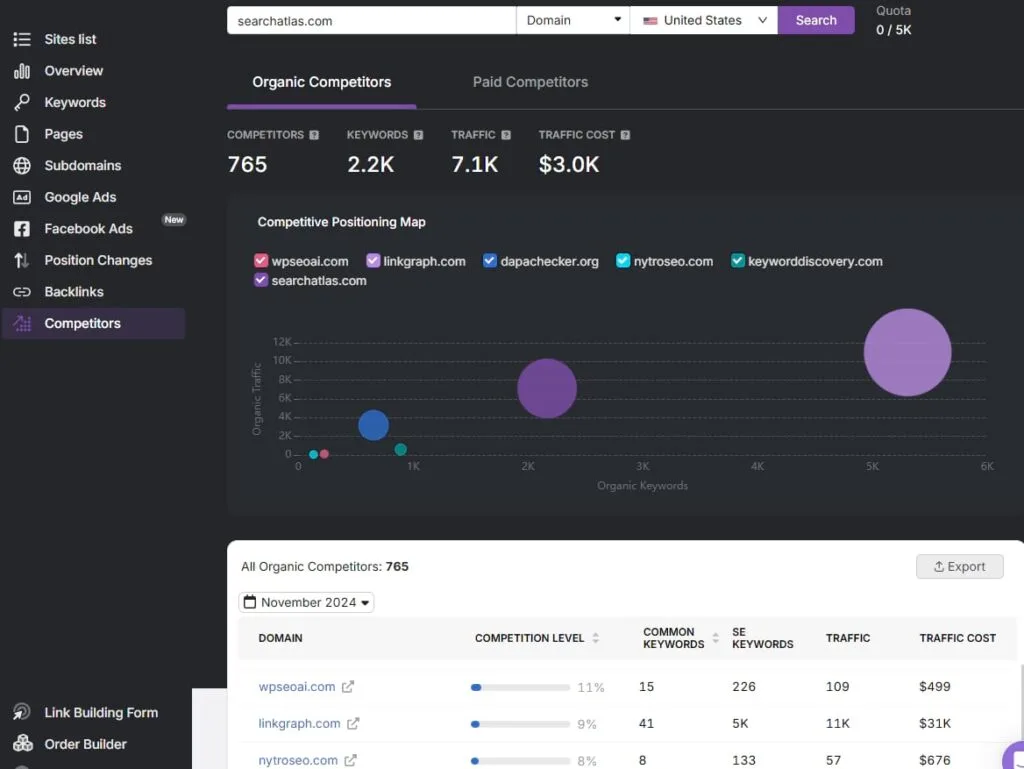Image resolution: width=1024 pixels, height=769 pixels.
Task: Open the United States country dropdown
Action: (x=703, y=20)
